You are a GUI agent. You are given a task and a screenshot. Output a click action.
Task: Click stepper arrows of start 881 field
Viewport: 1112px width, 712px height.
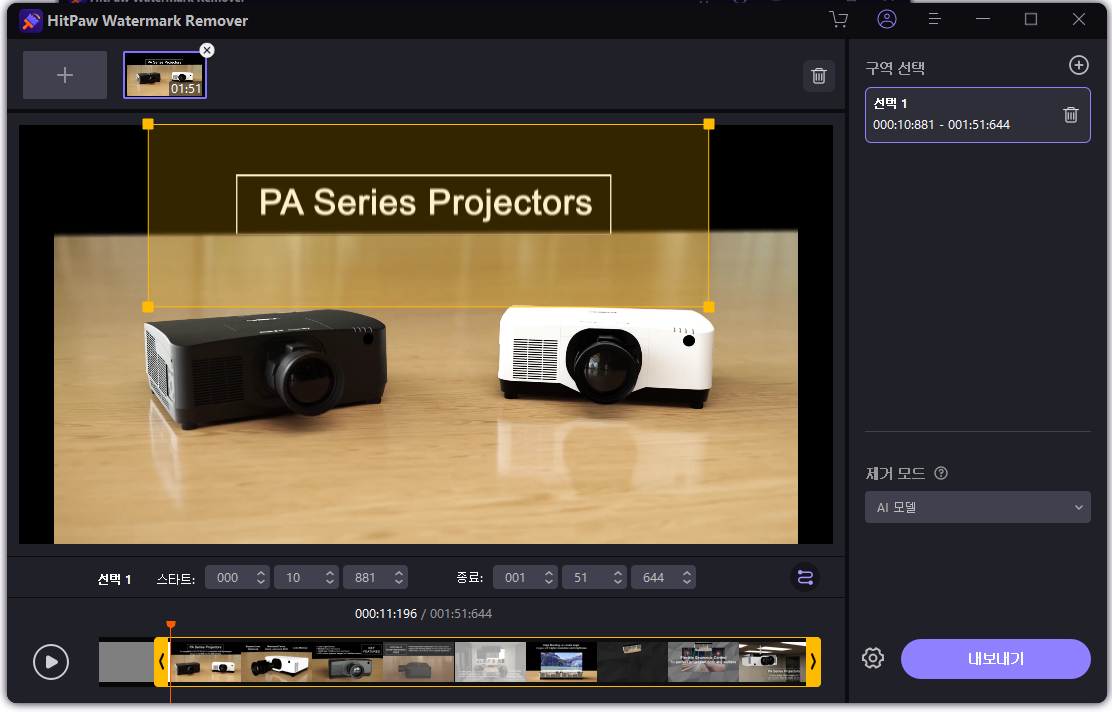click(x=399, y=577)
